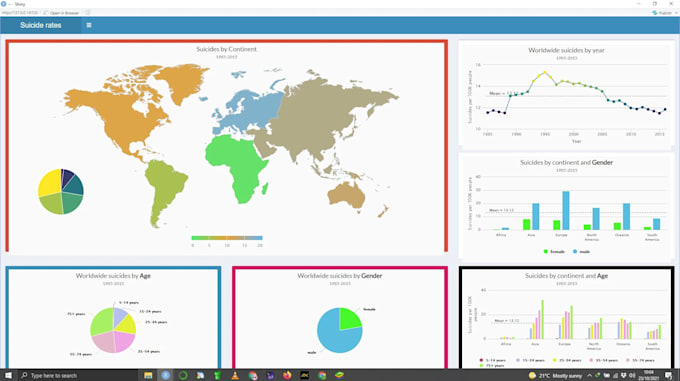Click the 'Worldwide suicides by Age' title
Image resolution: width=680 pixels, height=381 pixels.
tap(113, 276)
